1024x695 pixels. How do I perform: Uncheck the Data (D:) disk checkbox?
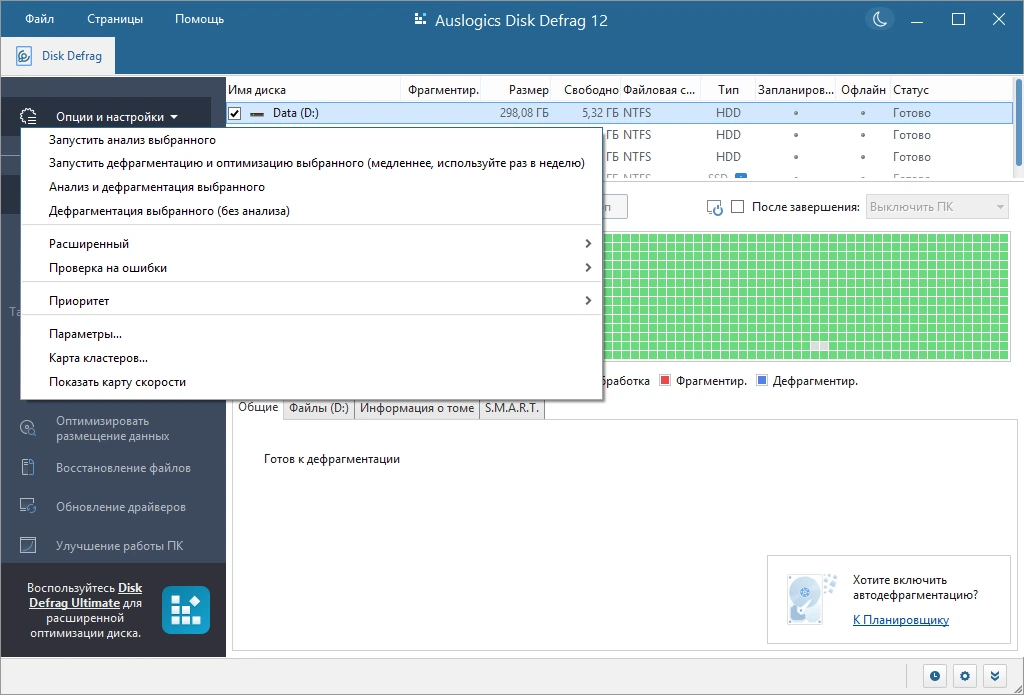pyautogui.click(x=234, y=114)
